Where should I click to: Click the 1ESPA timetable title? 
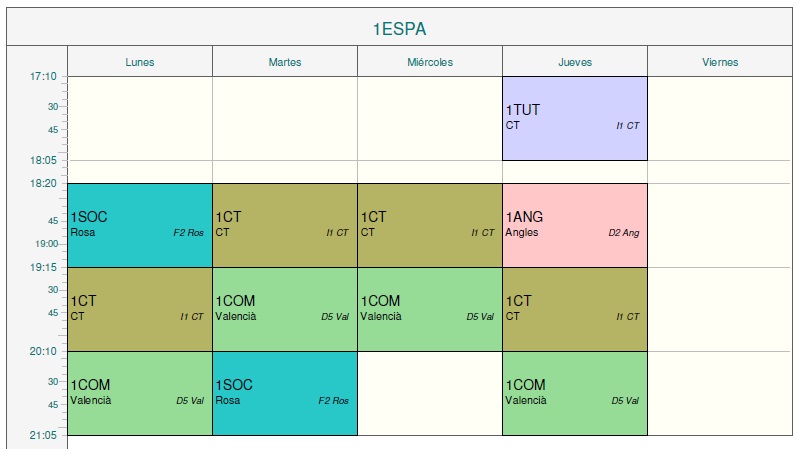(399, 29)
